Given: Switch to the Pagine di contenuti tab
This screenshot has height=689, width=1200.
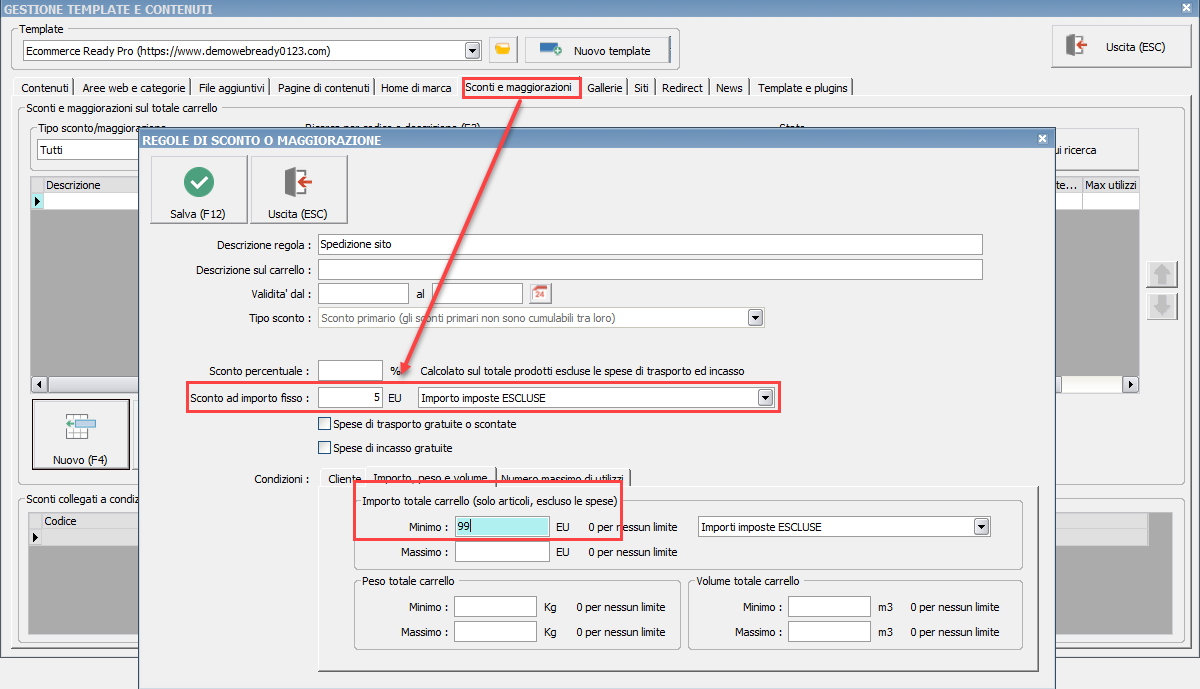Looking at the screenshot, I should pyautogui.click(x=323, y=88).
